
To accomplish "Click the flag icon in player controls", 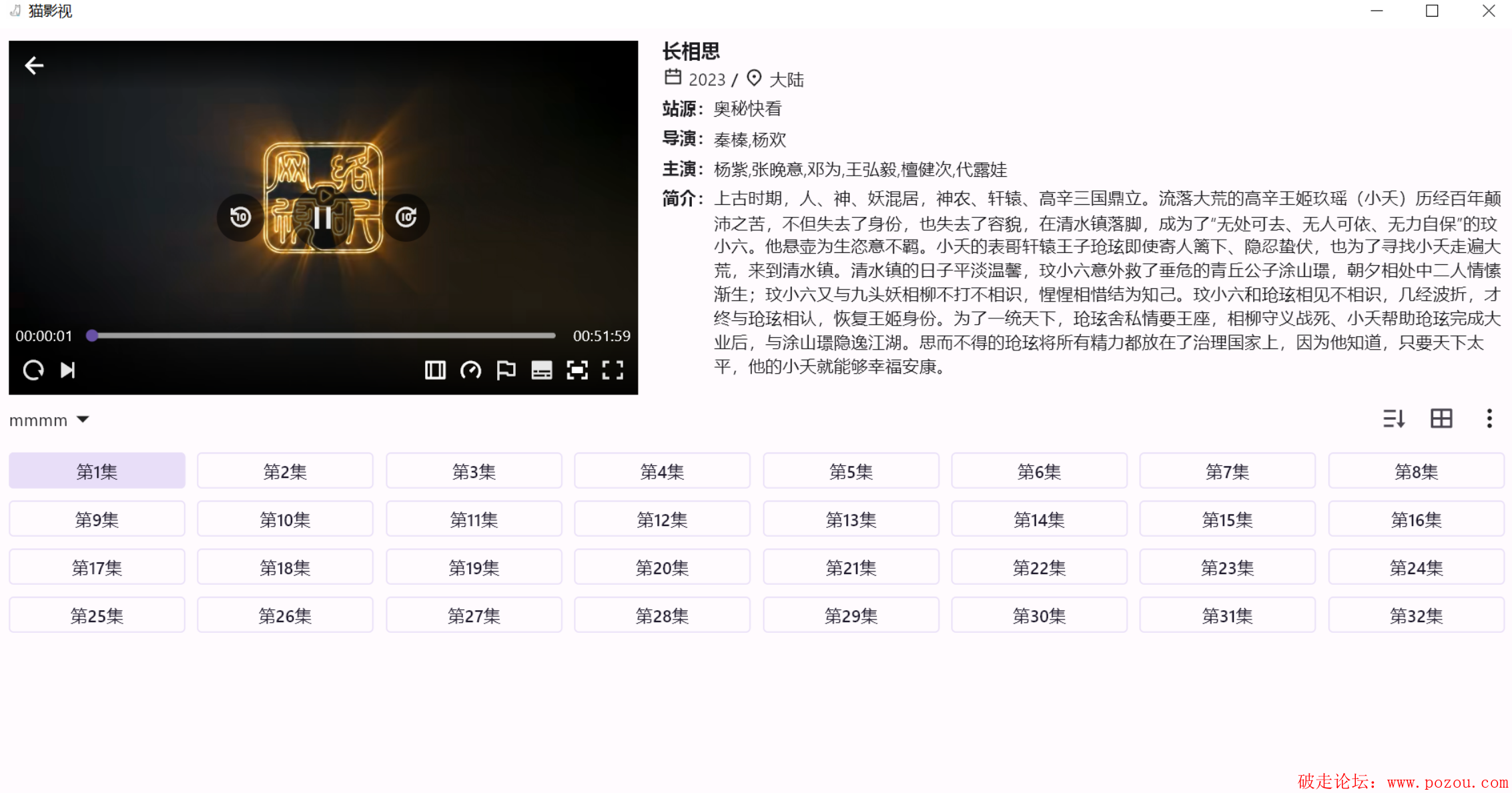I will [x=506, y=370].
